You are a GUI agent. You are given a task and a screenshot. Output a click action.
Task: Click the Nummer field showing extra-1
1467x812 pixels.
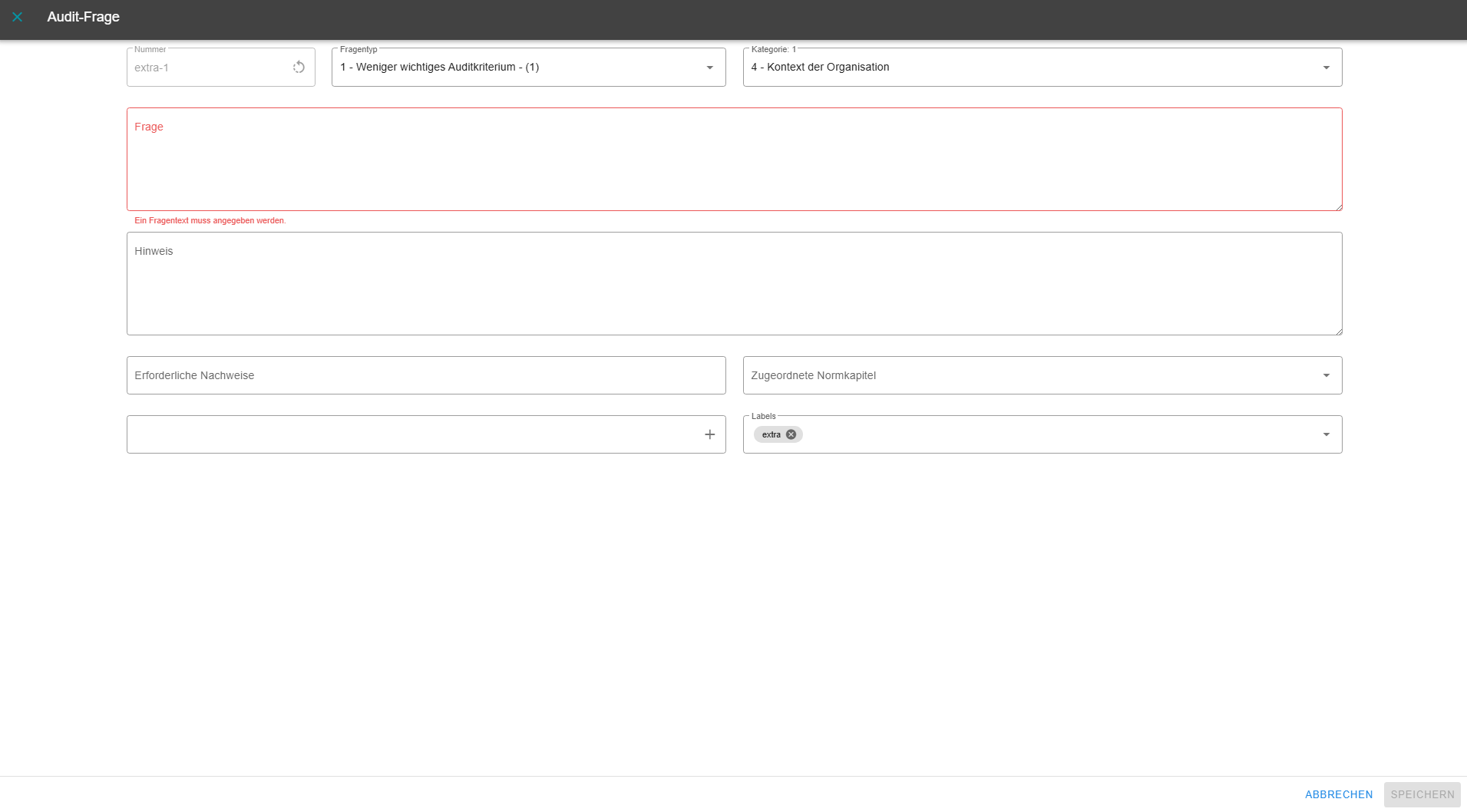pos(207,68)
